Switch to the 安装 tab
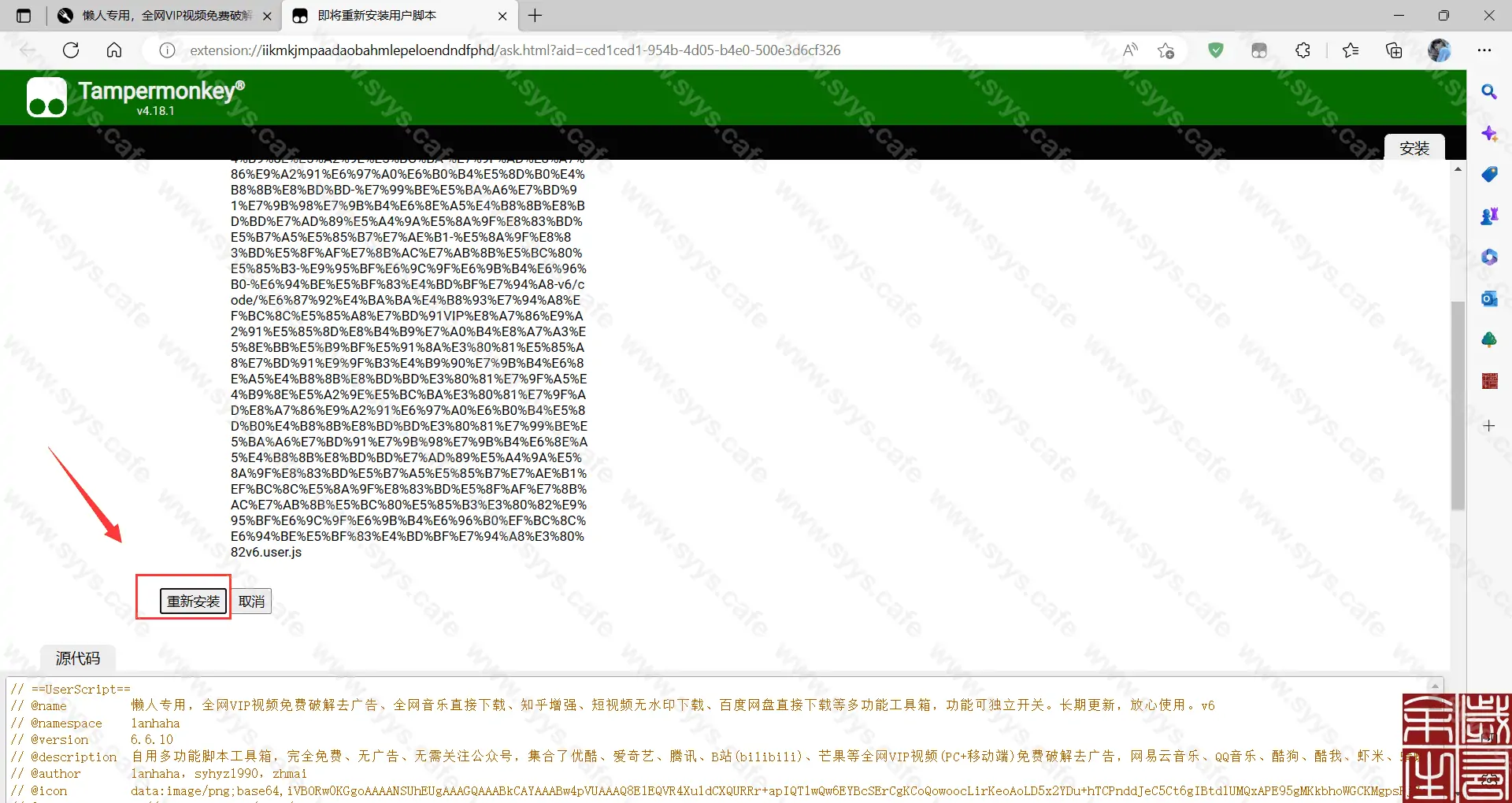 pos(1414,148)
